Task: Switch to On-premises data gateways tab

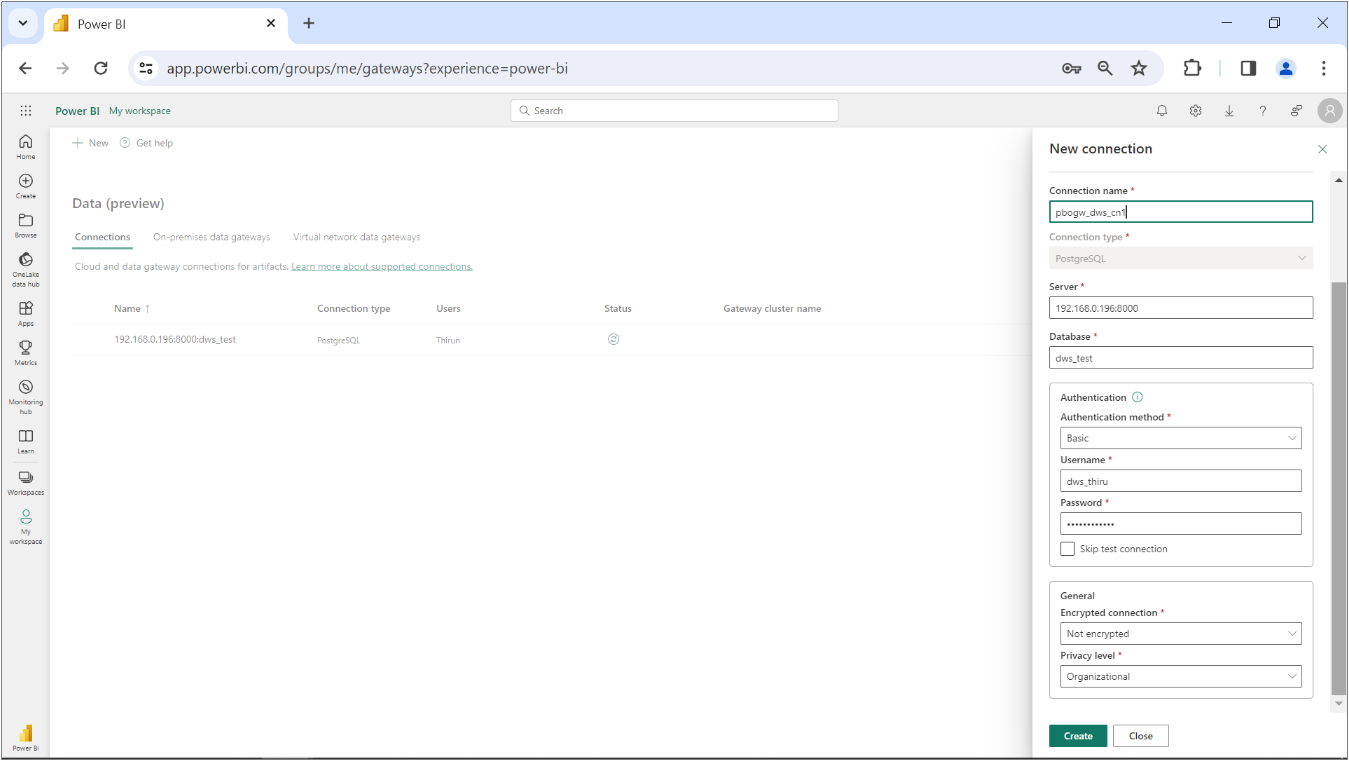Action: pyautogui.click(x=212, y=237)
